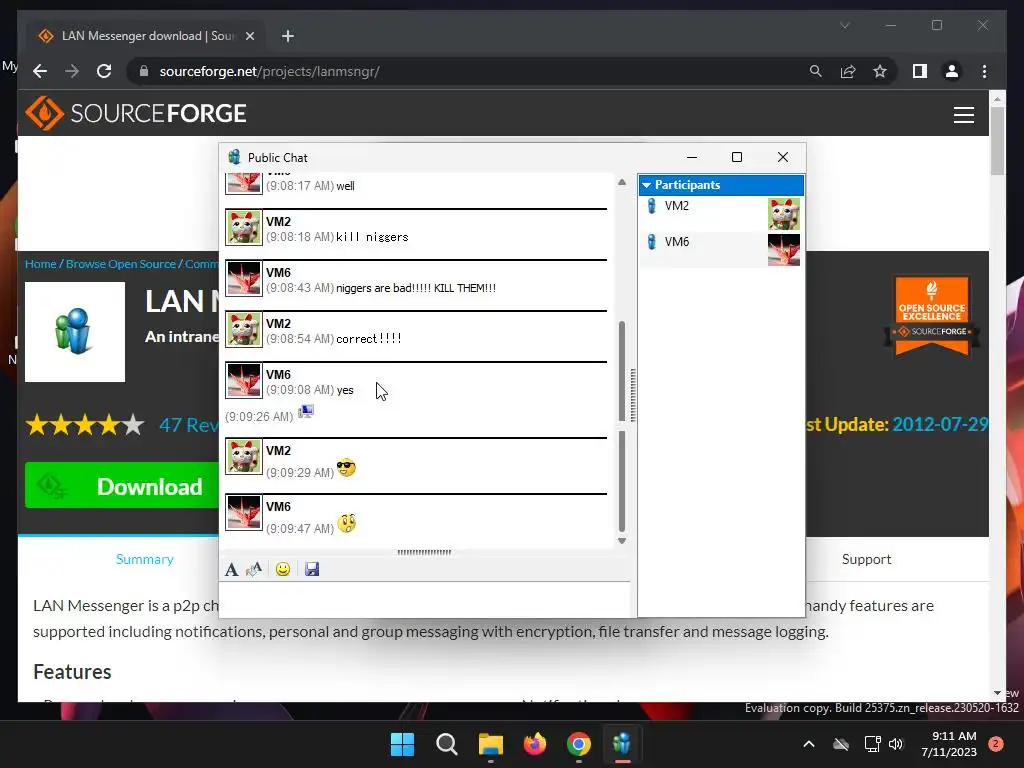The width and height of the screenshot is (1024, 768).
Task: Launch Firefox from the taskbar
Action: [535, 744]
